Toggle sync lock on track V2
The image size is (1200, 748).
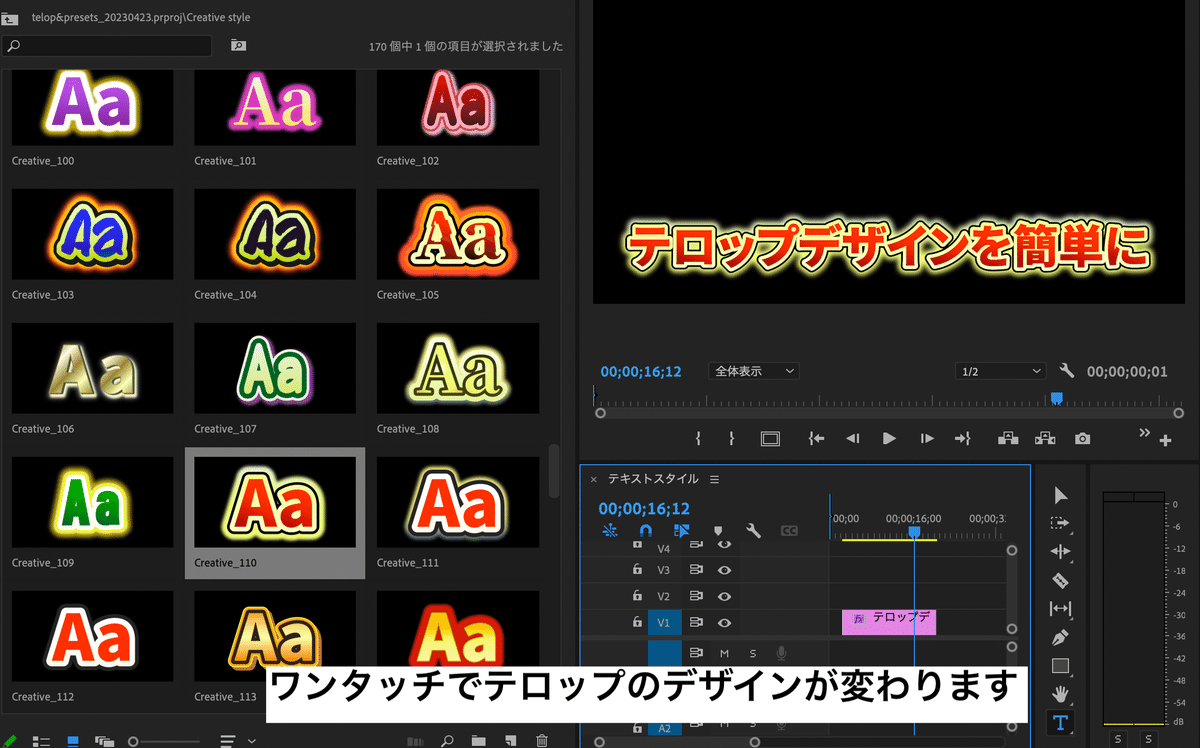coord(696,596)
